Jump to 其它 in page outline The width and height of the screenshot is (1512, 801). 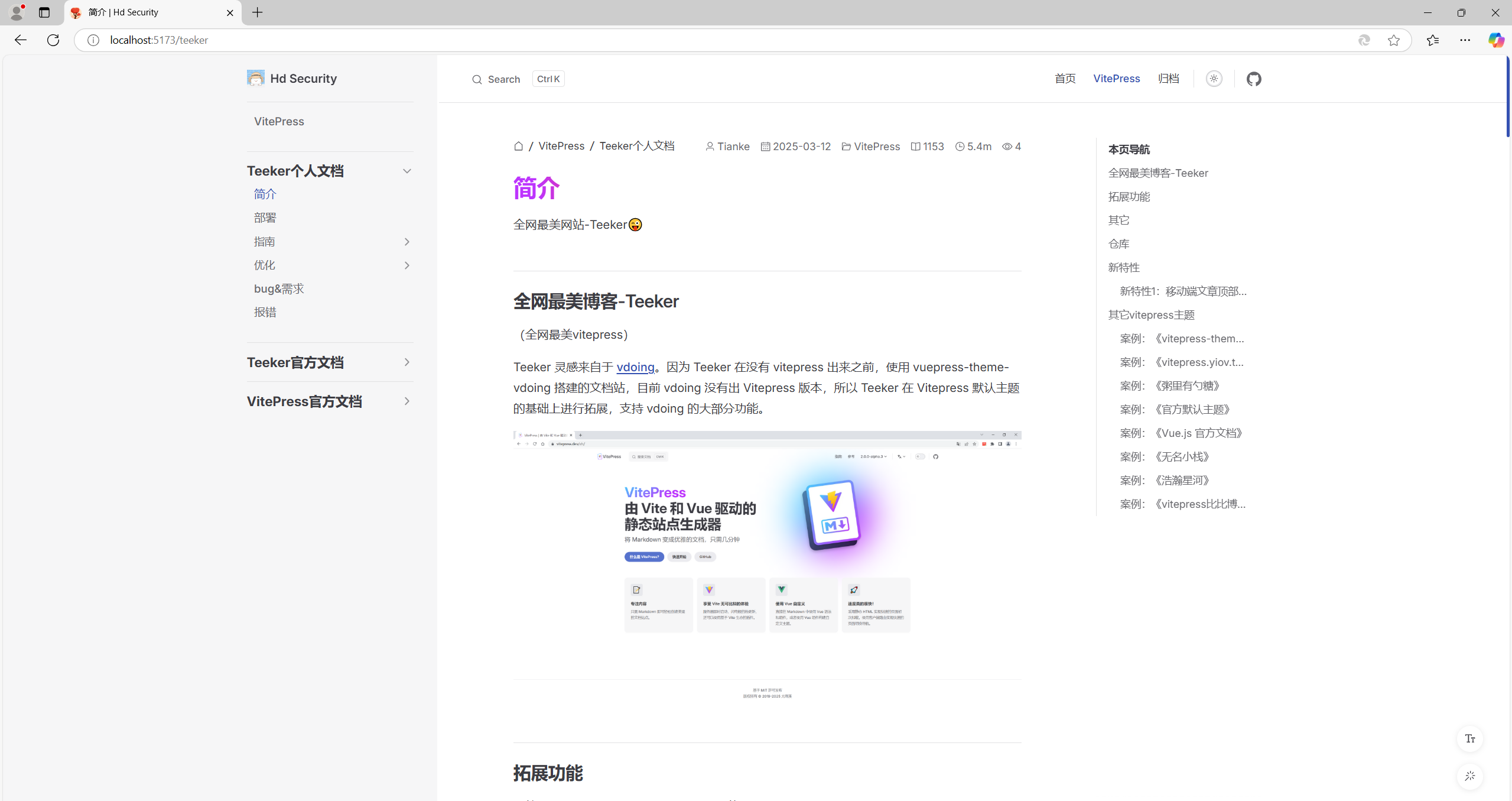pyautogui.click(x=1118, y=220)
